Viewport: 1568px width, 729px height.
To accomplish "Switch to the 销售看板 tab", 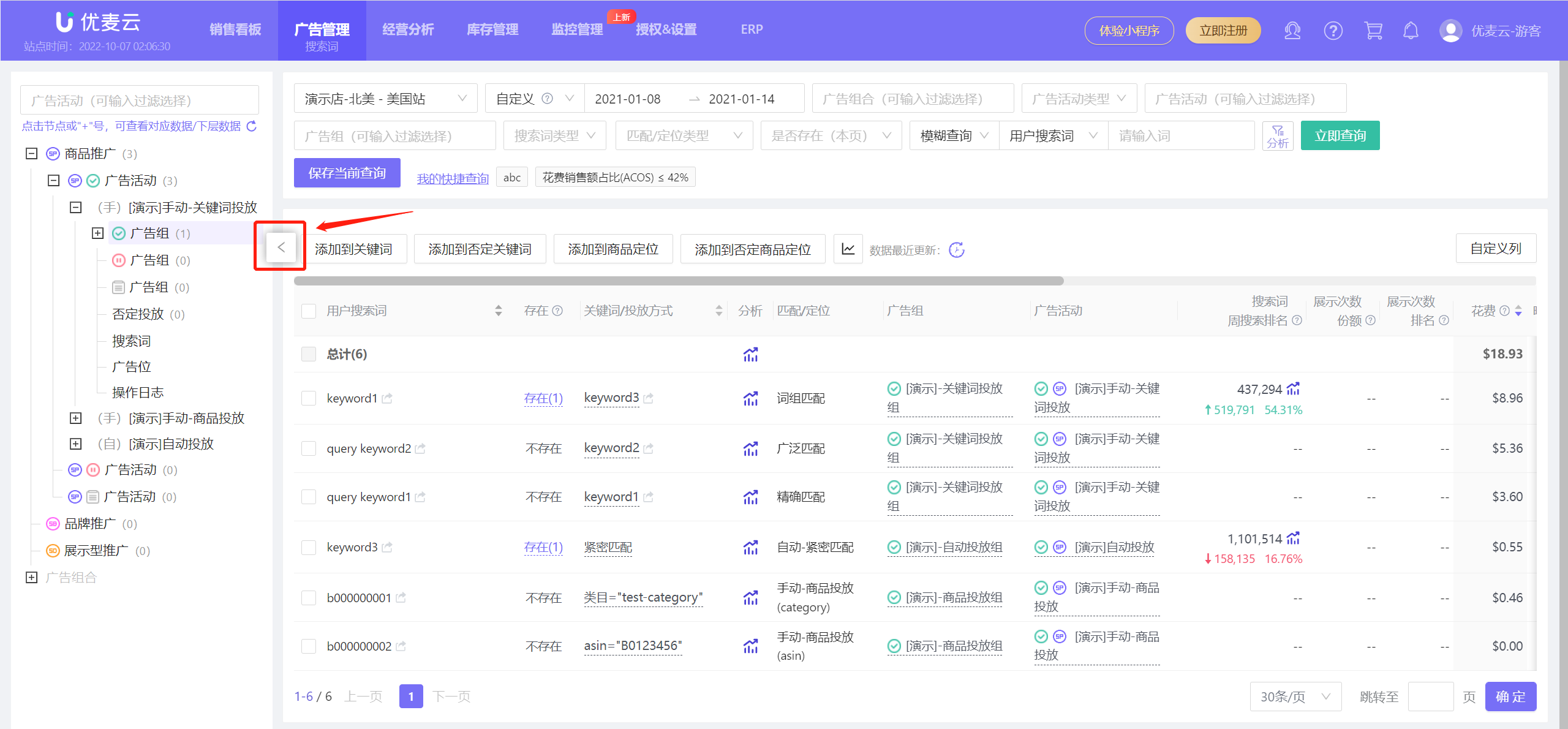I will pos(235,29).
